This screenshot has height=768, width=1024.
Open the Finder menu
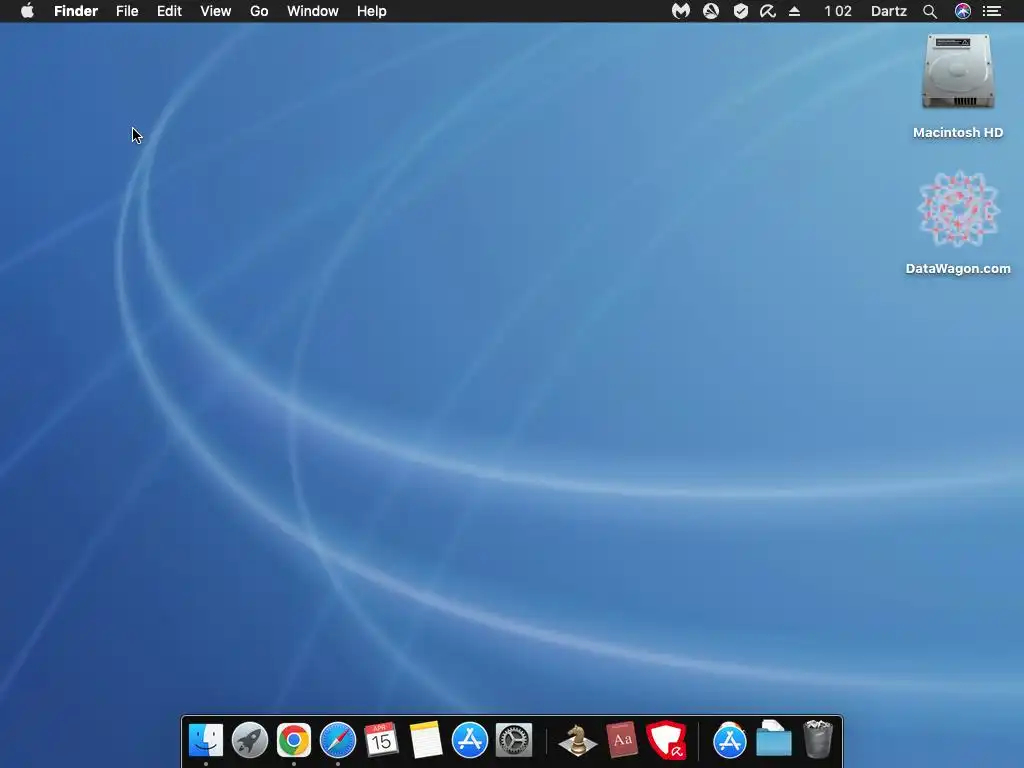[x=76, y=11]
